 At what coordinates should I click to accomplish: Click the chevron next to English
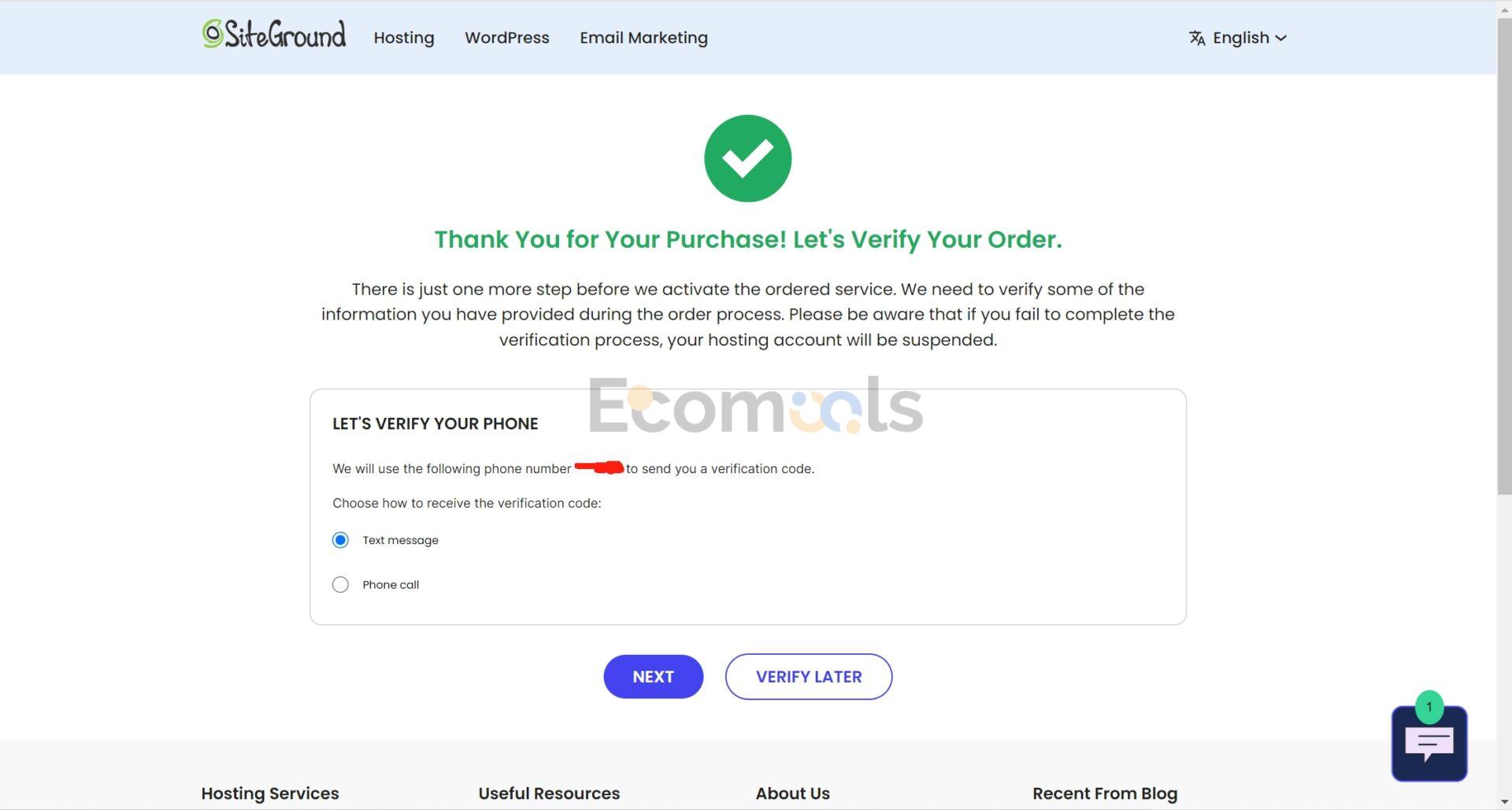click(x=1280, y=38)
